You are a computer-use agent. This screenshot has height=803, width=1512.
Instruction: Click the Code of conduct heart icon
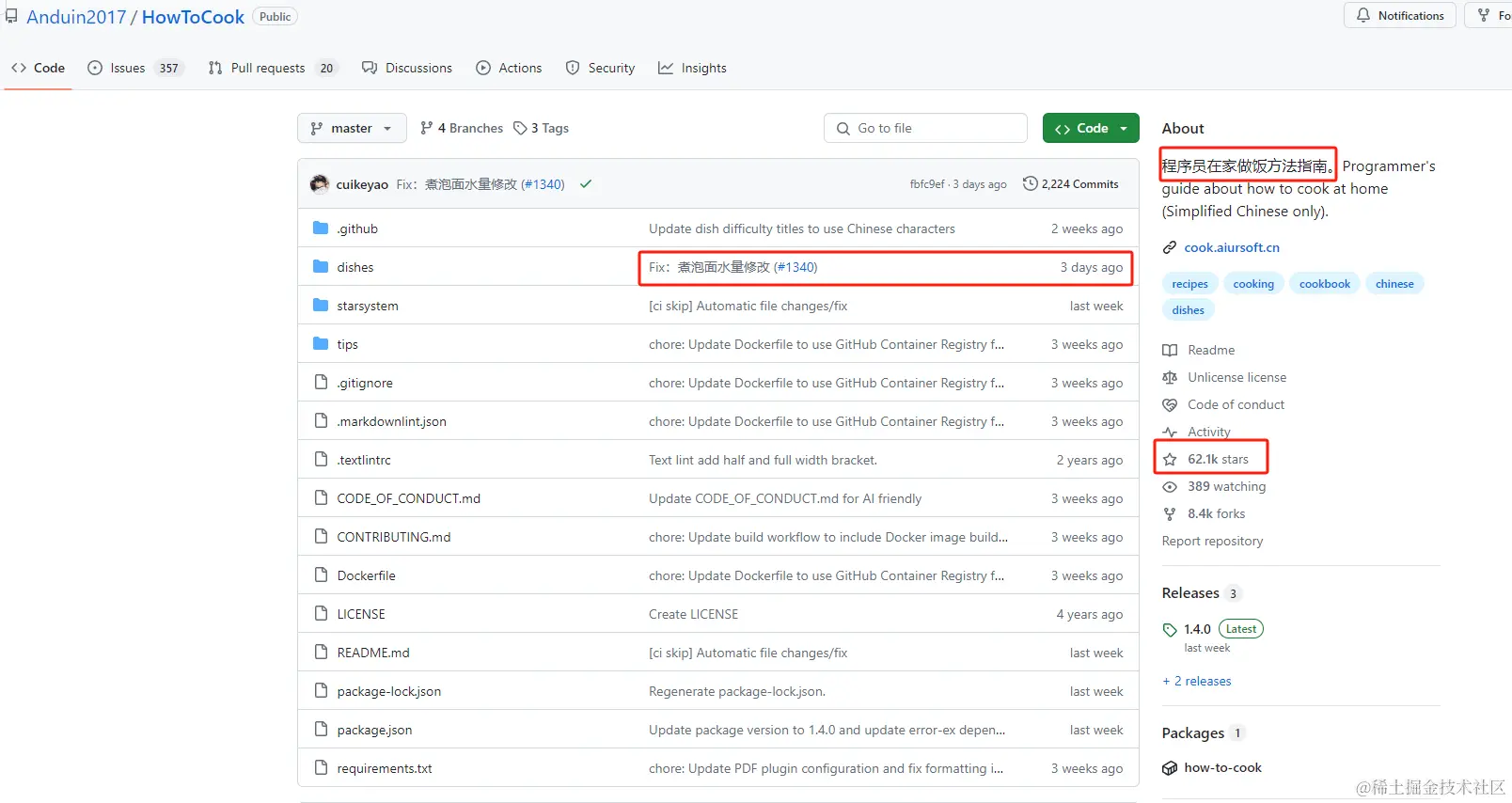coord(1170,404)
